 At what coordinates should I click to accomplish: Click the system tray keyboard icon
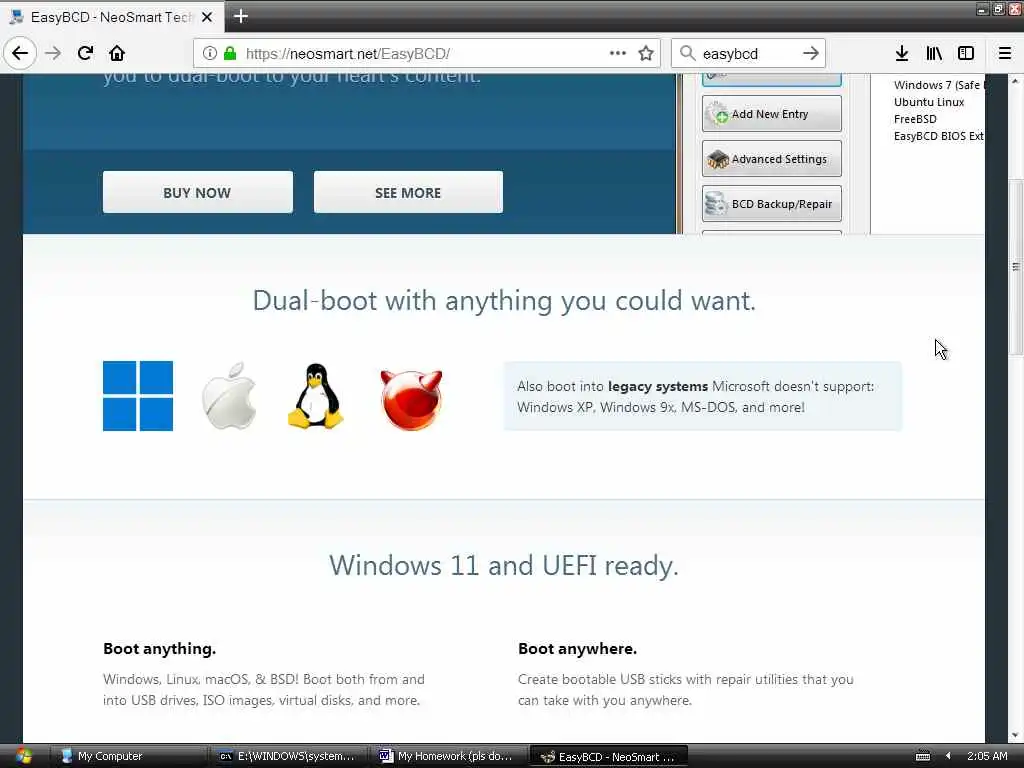point(923,756)
